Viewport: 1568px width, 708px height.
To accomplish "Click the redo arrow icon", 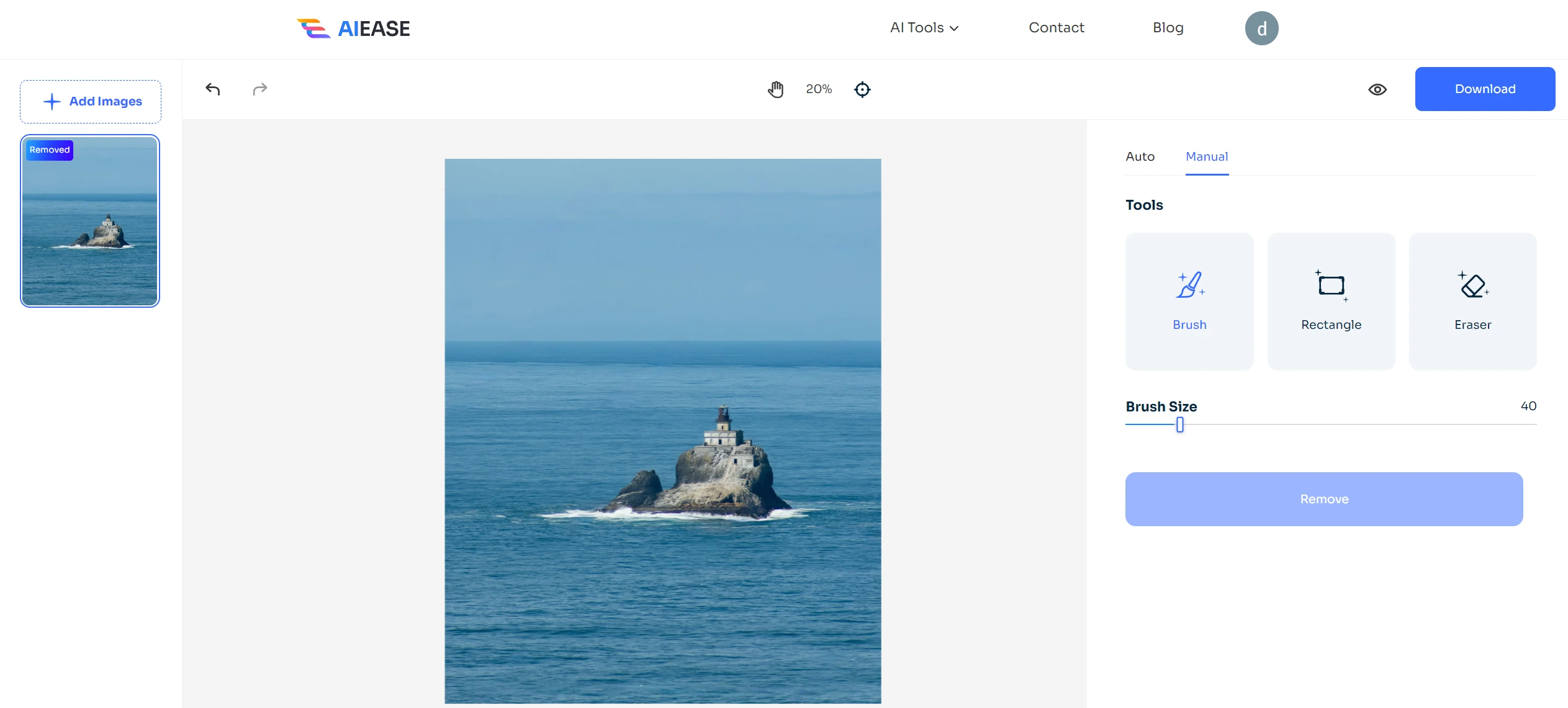I will [x=259, y=89].
